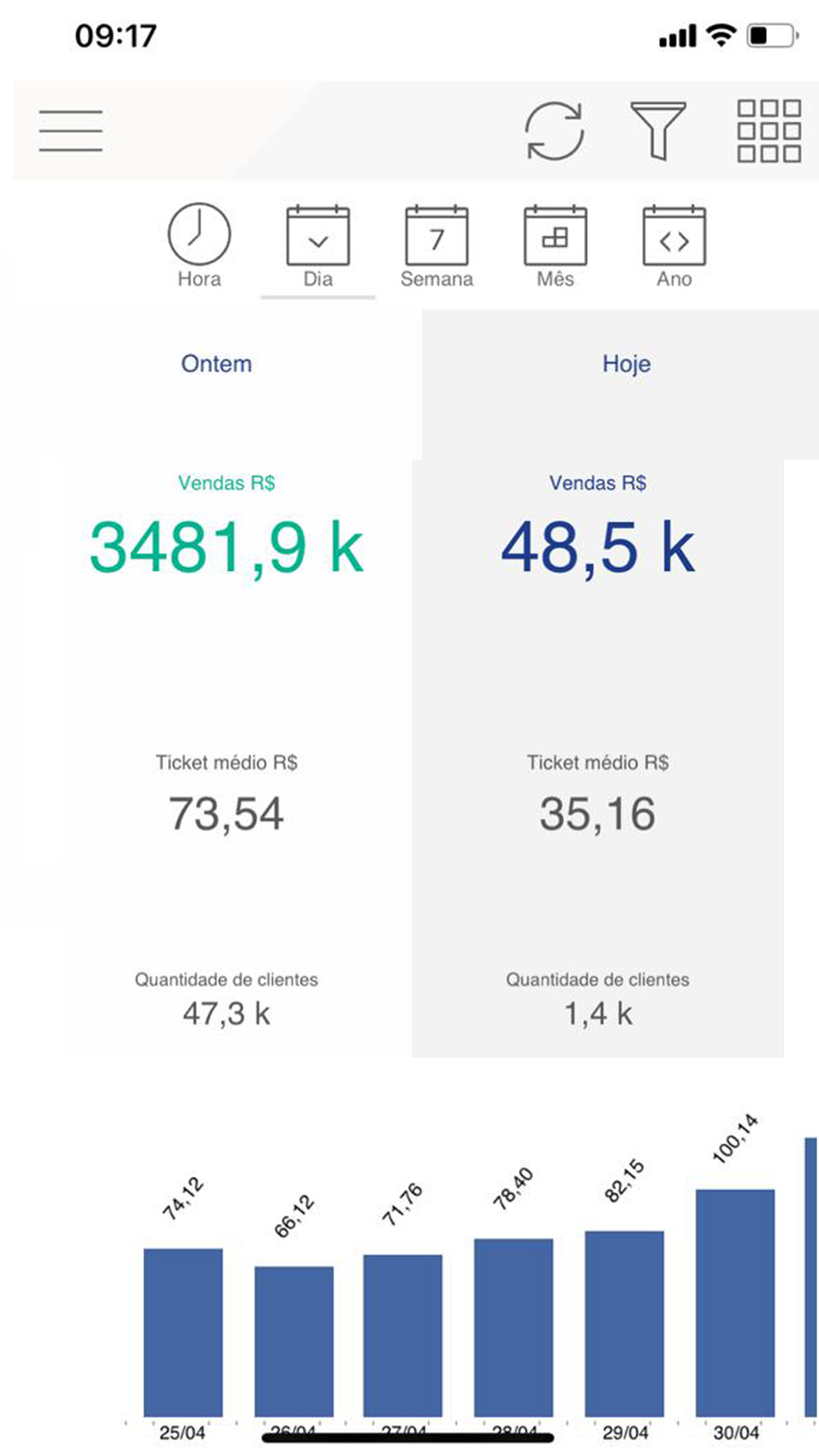Screen dimensions: 819x1456
Task: Open the grid apps menu icon
Action: (769, 131)
